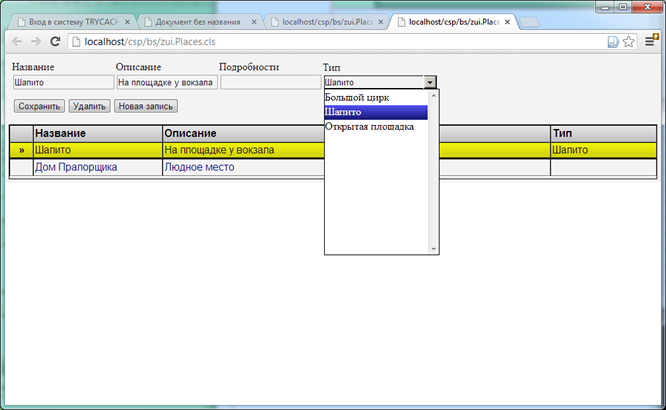Click the Тип combo box text field
666x410 pixels.
pyautogui.click(x=373, y=82)
